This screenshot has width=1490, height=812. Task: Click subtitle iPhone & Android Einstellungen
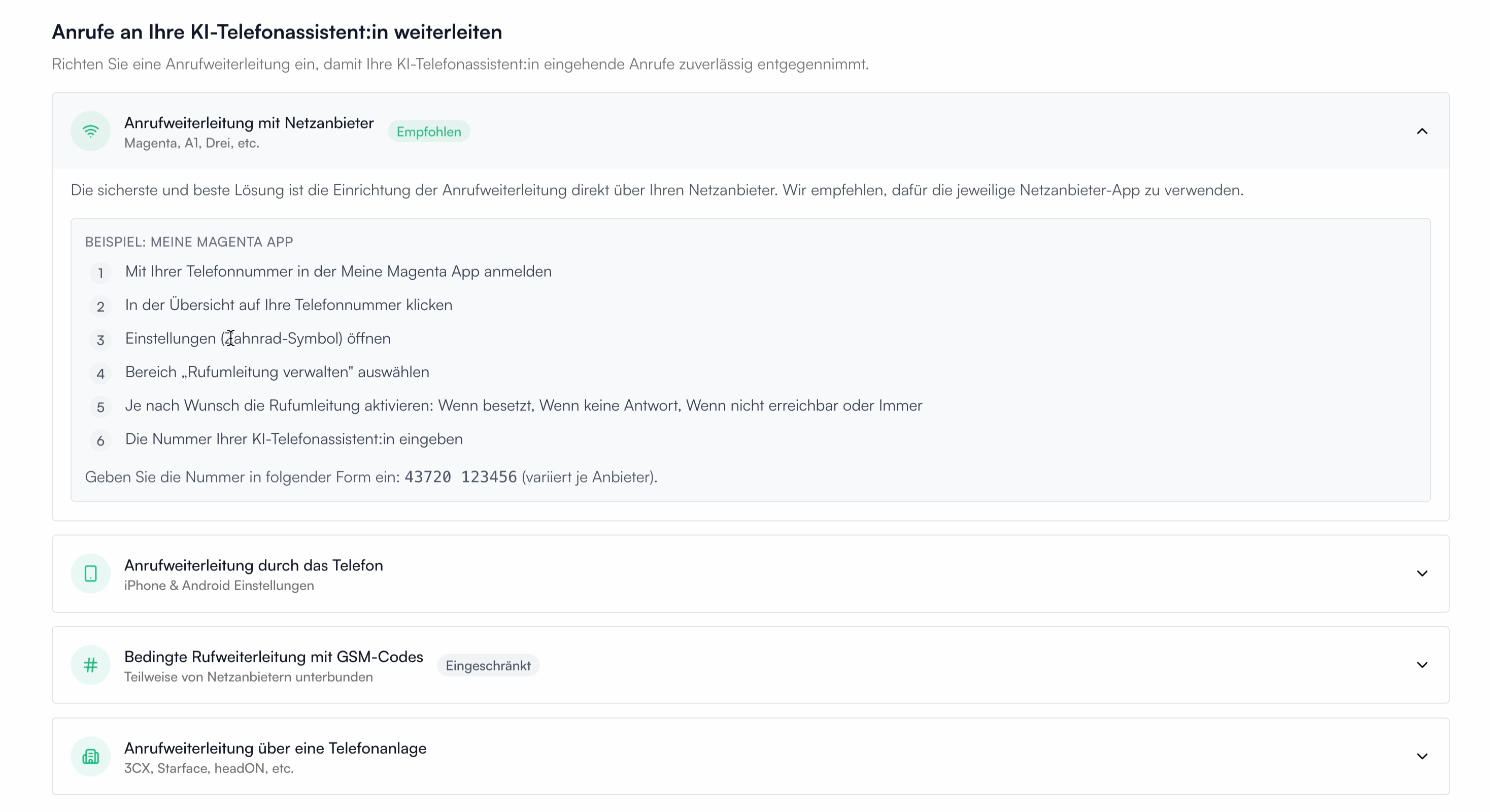coord(219,586)
